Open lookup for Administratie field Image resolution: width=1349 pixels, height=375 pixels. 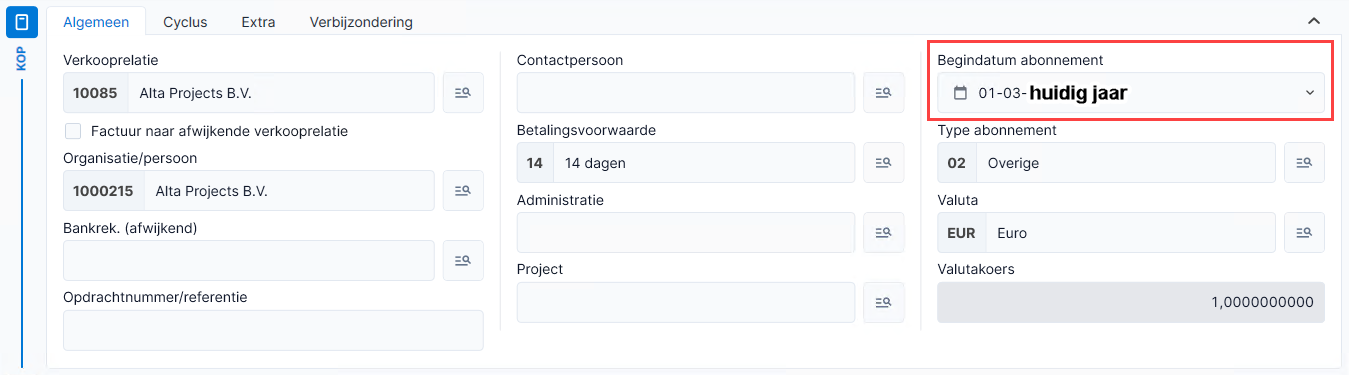pos(883,232)
